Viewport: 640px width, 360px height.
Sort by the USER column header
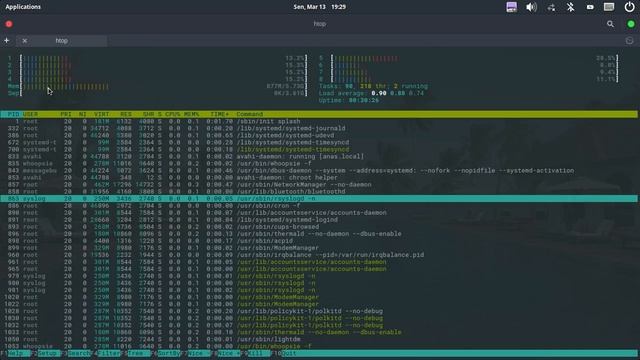(31, 114)
